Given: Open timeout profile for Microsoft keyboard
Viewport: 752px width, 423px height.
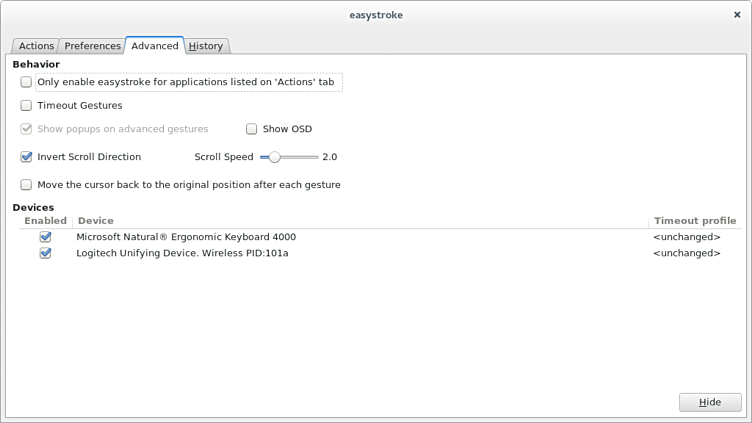Looking at the screenshot, I should point(686,237).
